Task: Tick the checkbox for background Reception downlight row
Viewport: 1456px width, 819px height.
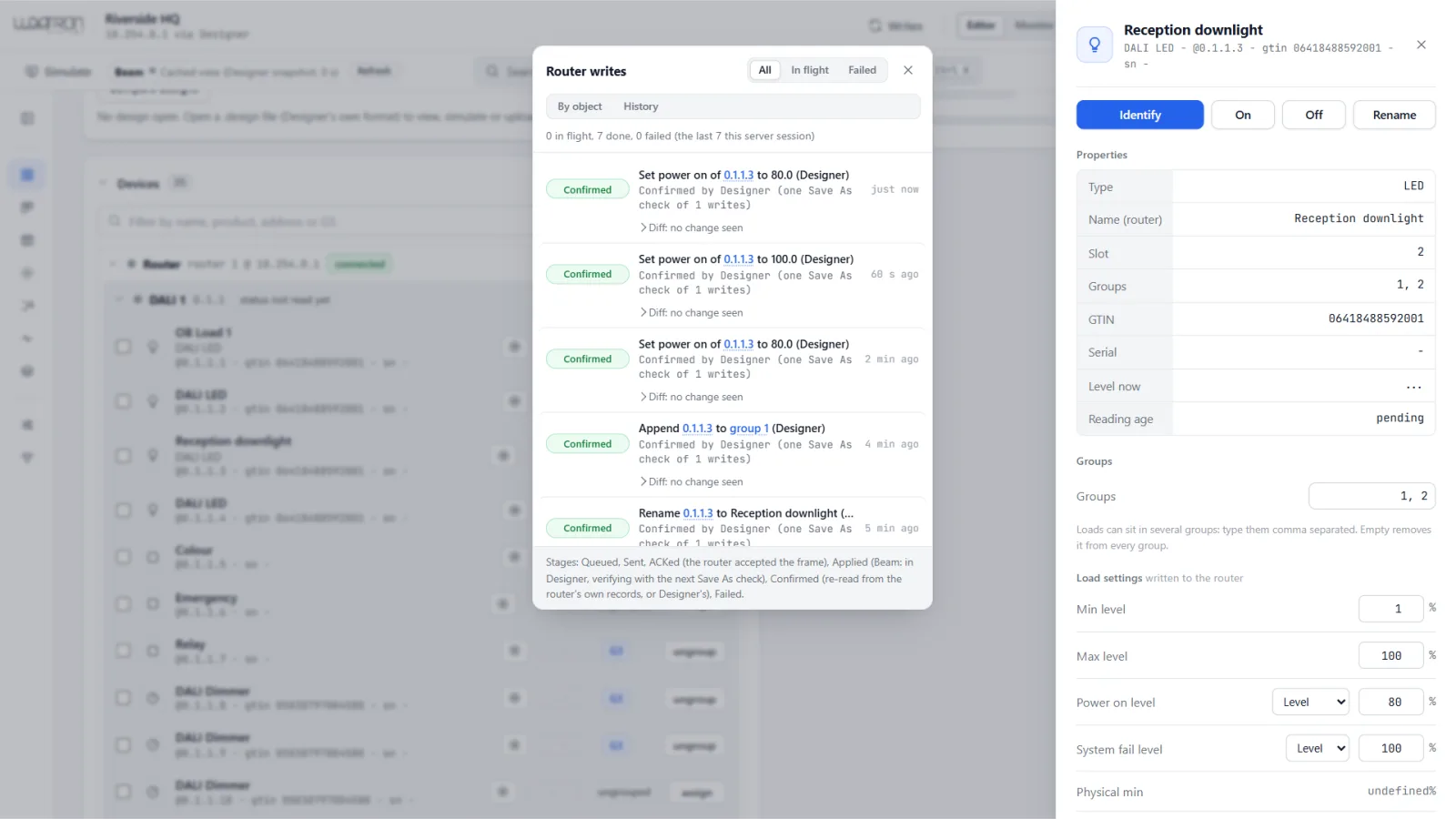Action: [x=123, y=455]
